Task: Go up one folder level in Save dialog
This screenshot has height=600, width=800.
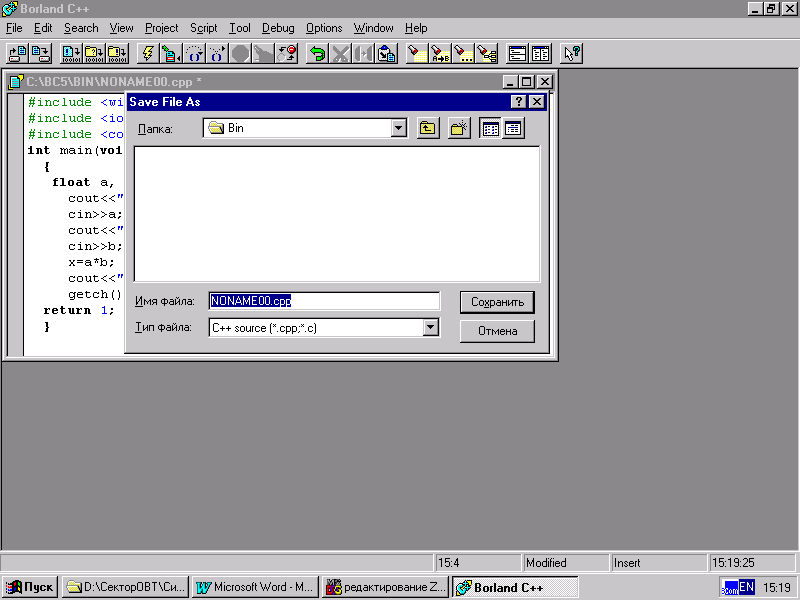Action: [x=428, y=129]
